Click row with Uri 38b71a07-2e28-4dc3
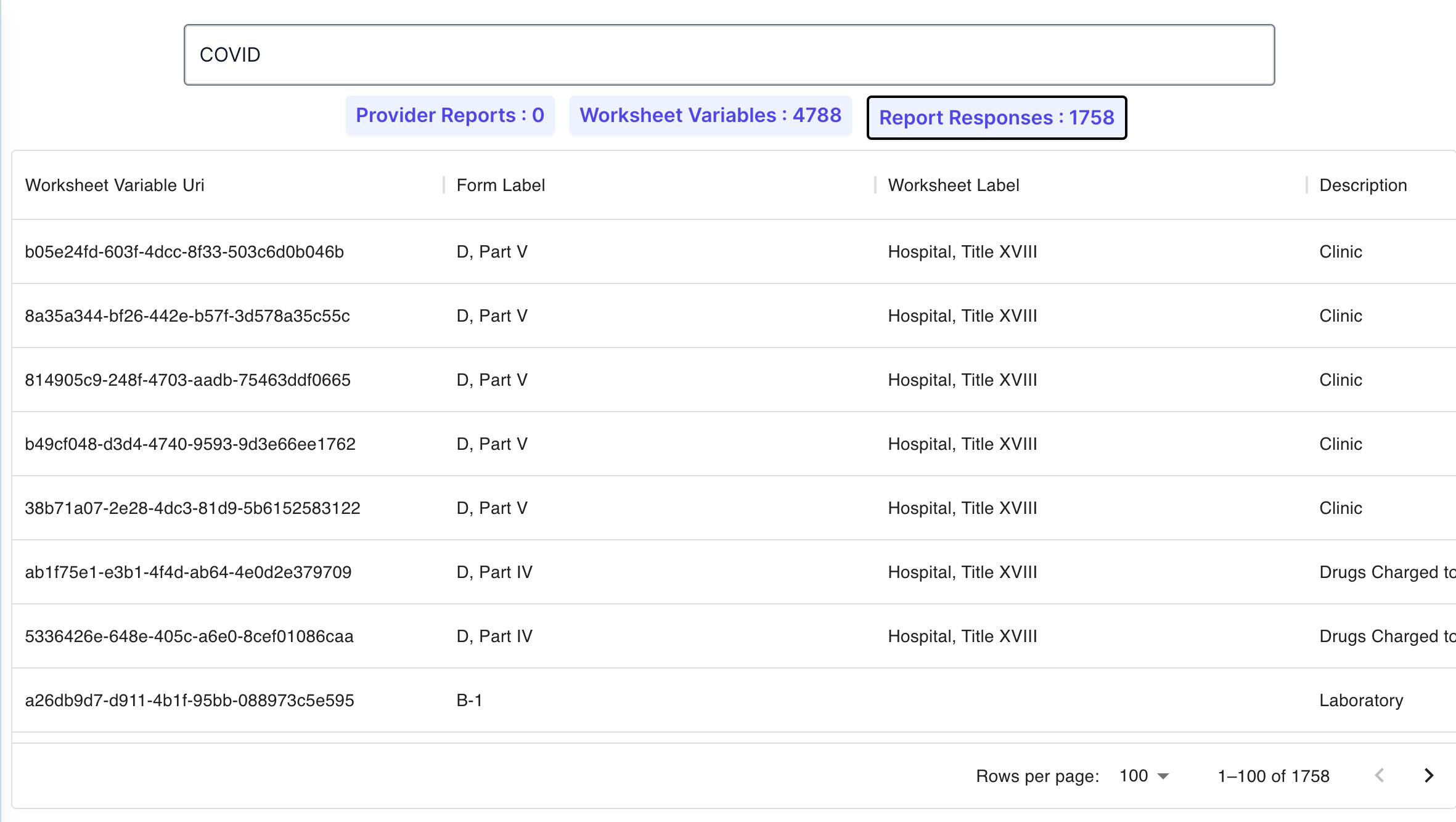The width and height of the screenshot is (1456, 822). coord(192,508)
